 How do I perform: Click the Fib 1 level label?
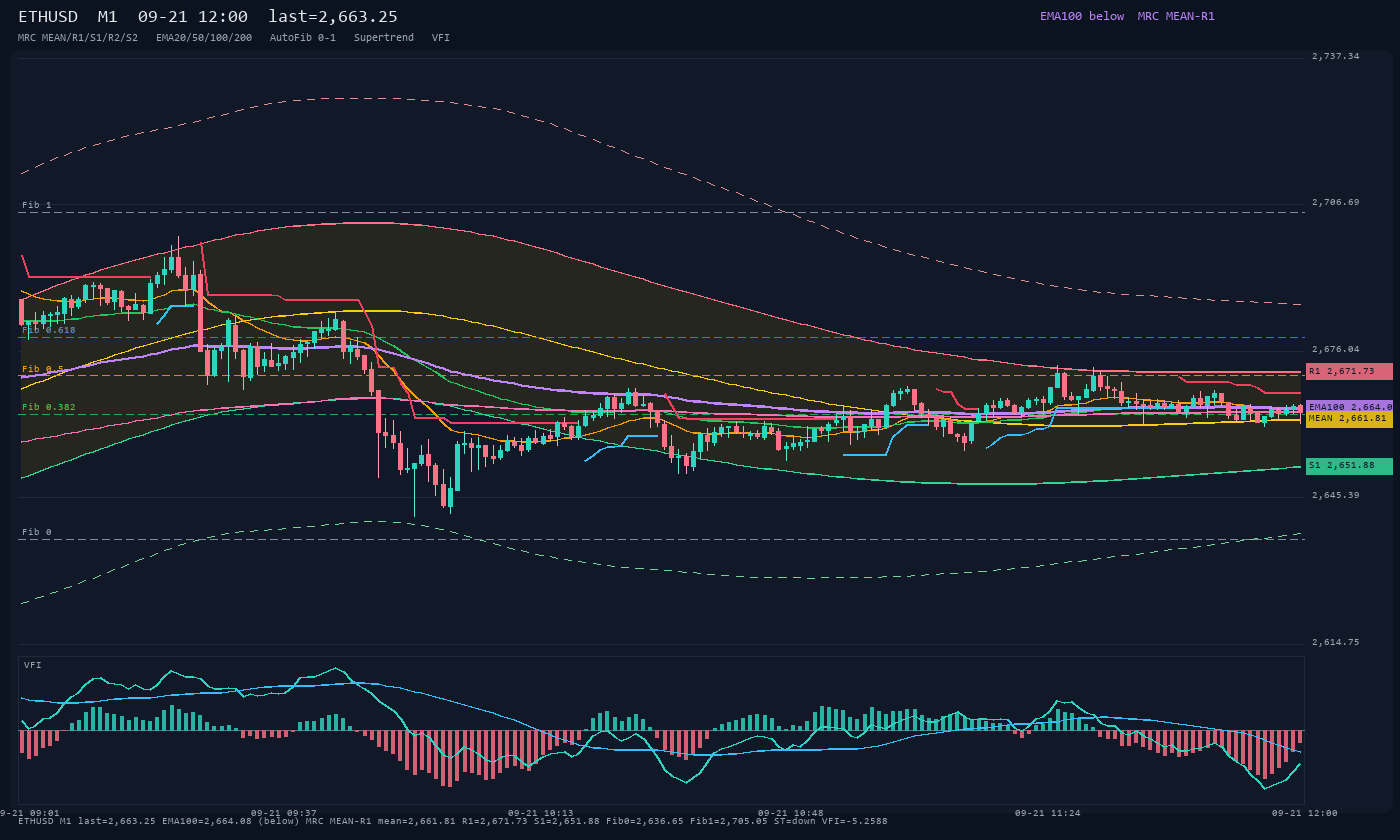point(37,205)
